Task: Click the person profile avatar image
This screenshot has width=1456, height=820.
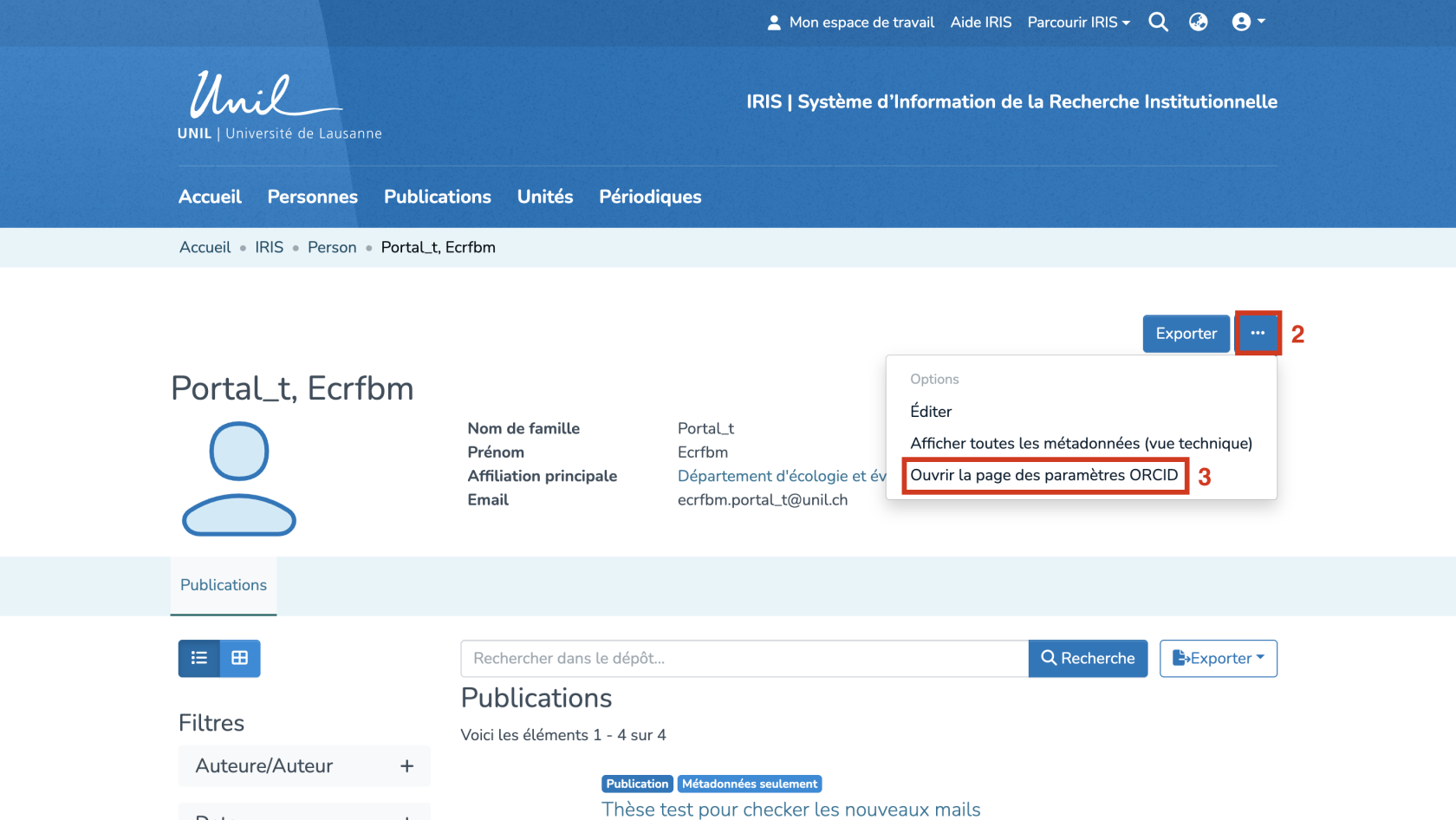Action: (239, 478)
